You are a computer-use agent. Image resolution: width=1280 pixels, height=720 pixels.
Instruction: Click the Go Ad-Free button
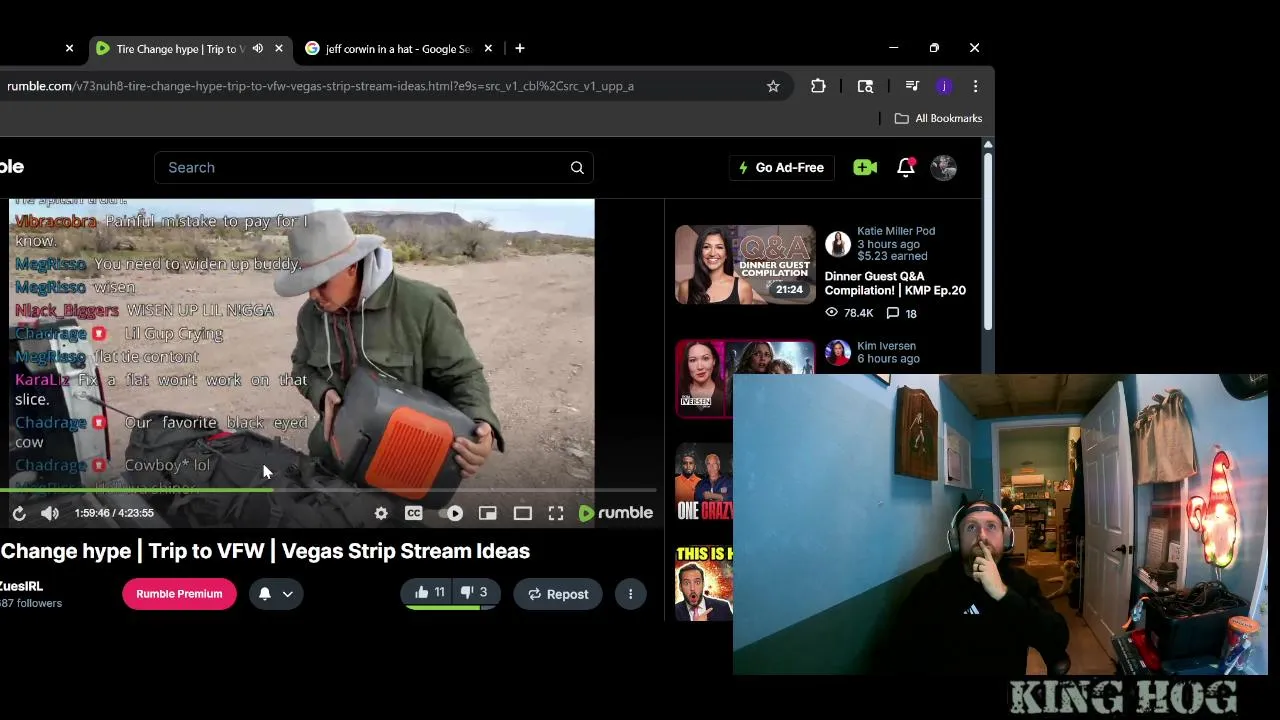point(781,167)
